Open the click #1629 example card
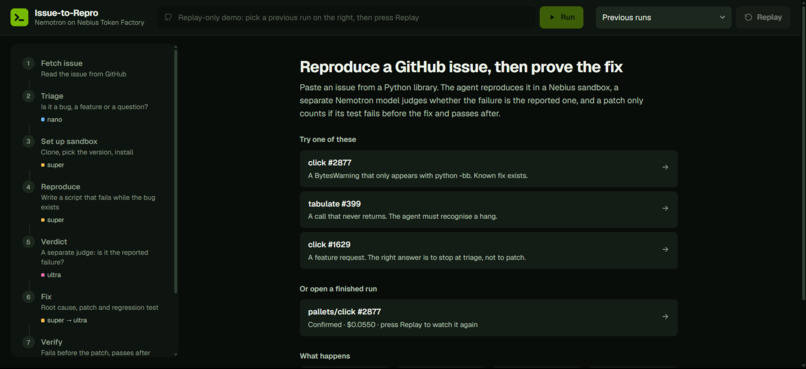 pyautogui.click(x=488, y=251)
